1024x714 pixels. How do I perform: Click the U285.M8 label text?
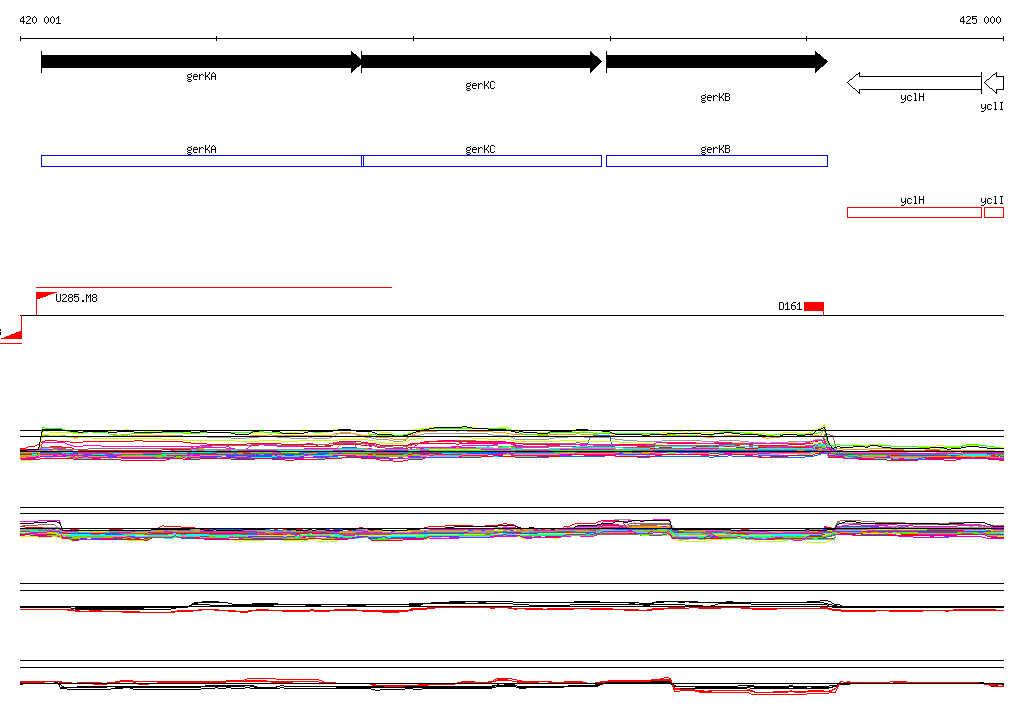(x=76, y=299)
